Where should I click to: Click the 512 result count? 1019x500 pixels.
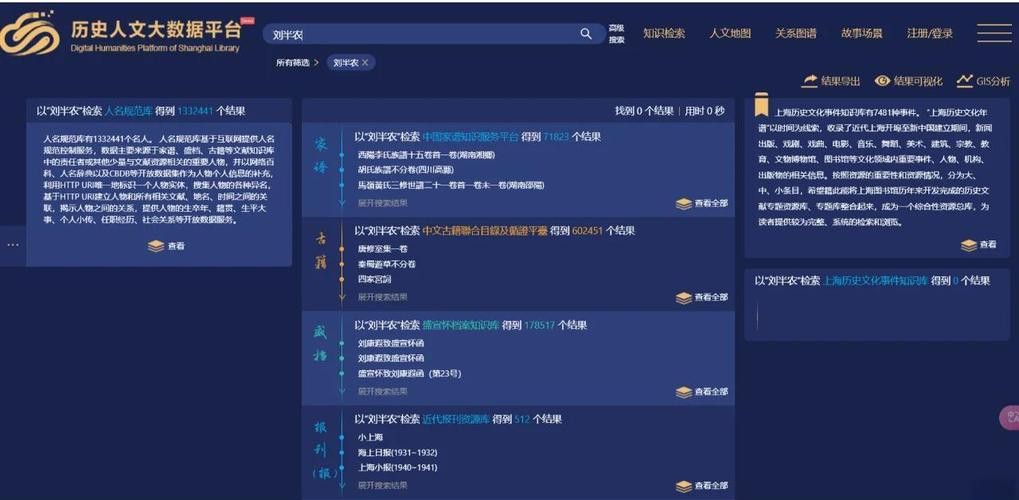[522, 419]
